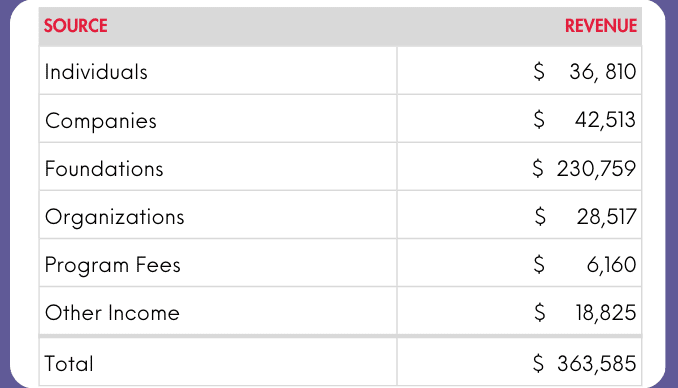Click the Individuals revenue value 36,810
Image resolution: width=678 pixels, height=388 pixels.
[603, 72]
